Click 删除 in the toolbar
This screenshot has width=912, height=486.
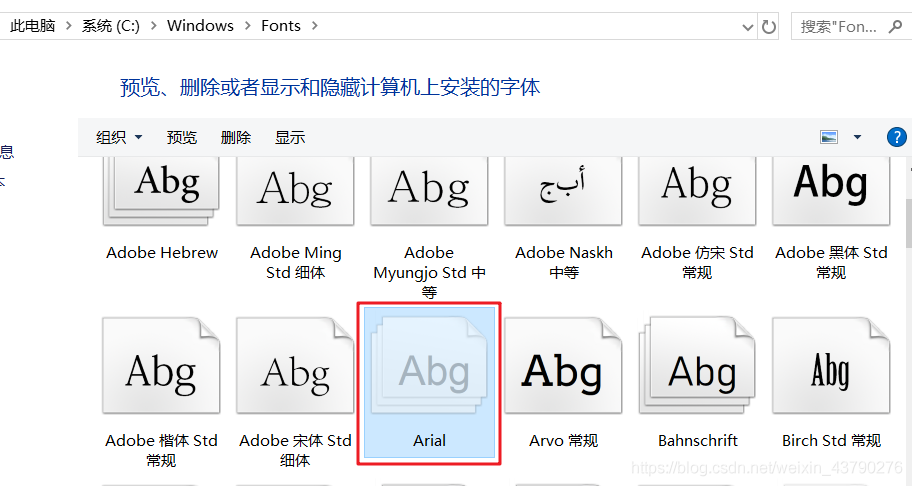click(x=236, y=137)
